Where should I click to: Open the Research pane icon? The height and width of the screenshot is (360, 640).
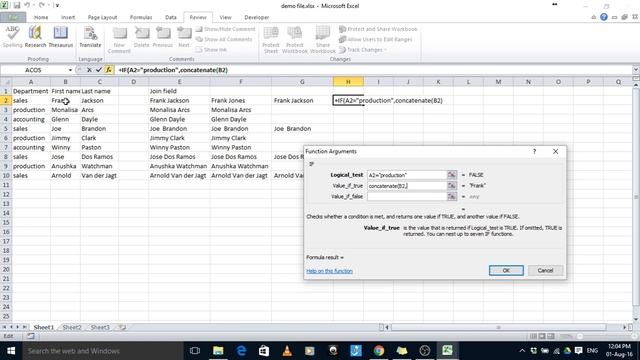click(35, 36)
